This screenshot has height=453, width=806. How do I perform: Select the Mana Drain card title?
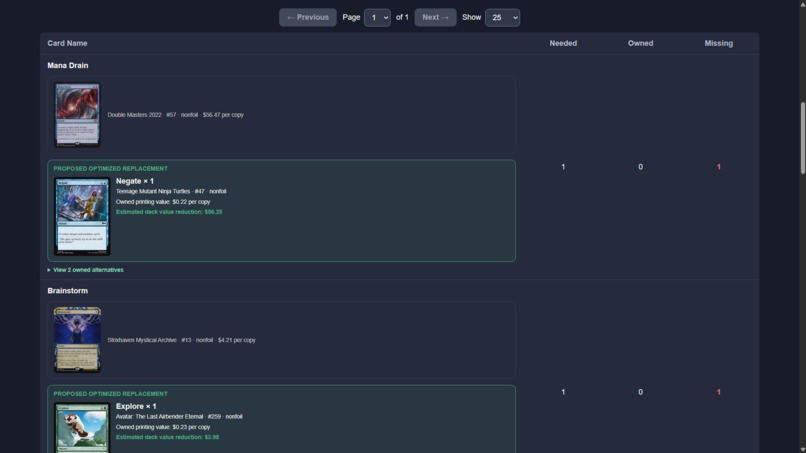[x=68, y=66]
